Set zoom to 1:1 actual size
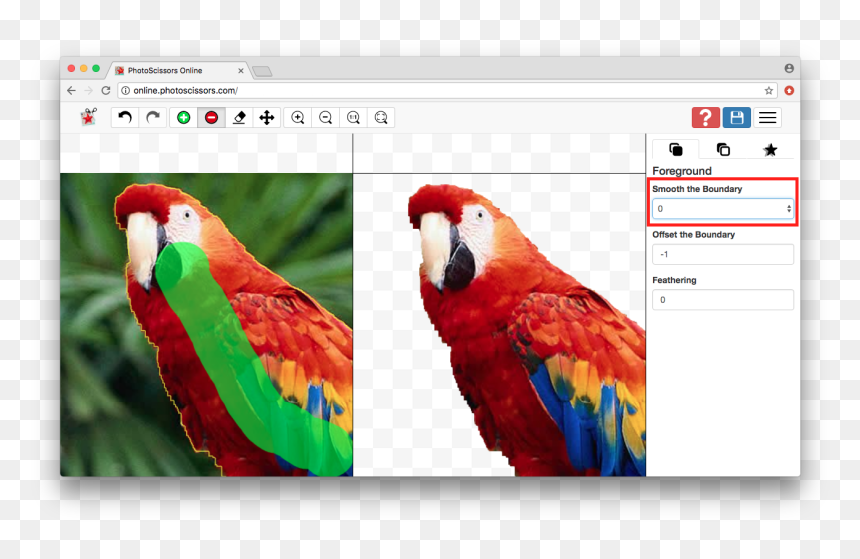The width and height of the screenshot is (860, 559). (353, 117)
